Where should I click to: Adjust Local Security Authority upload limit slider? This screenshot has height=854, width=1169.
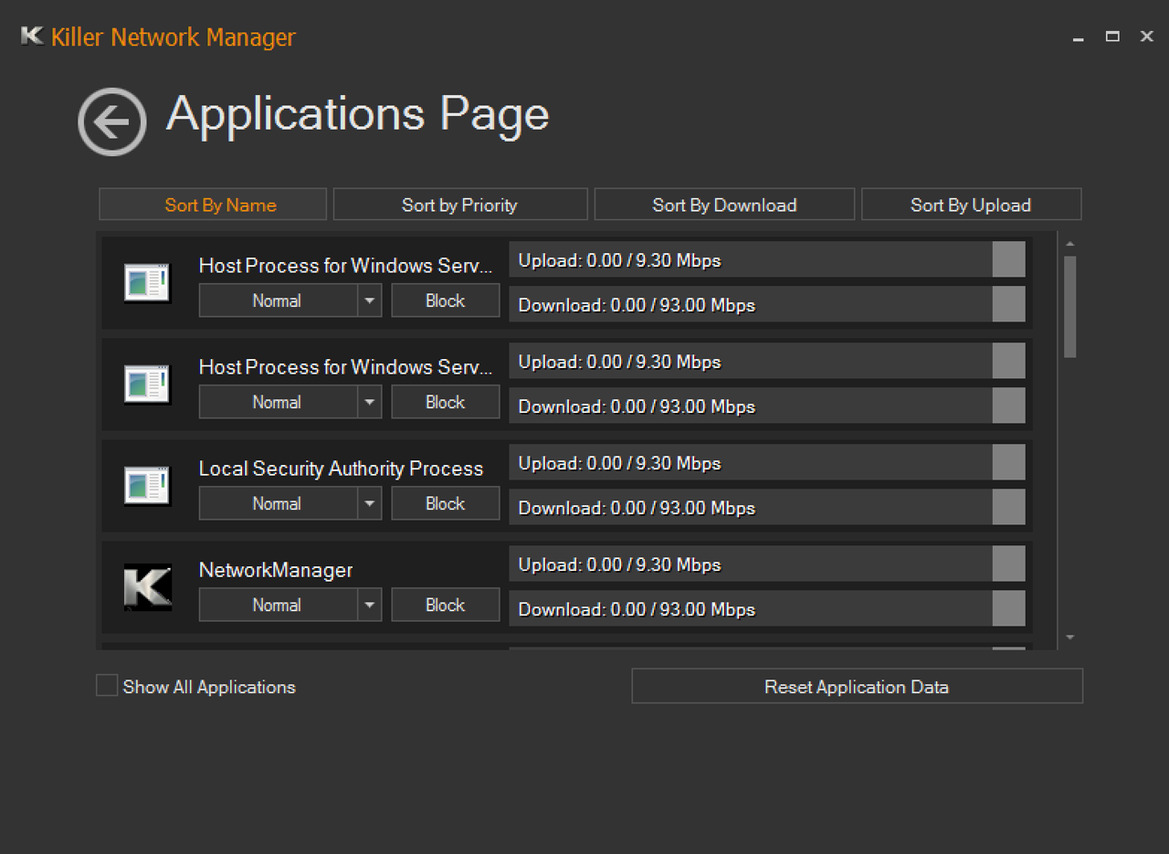point(1009,462)
